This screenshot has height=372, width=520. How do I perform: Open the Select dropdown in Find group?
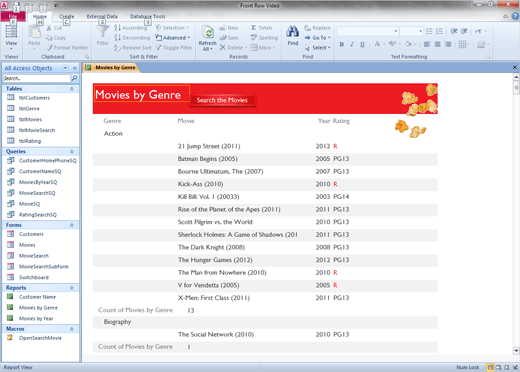[318, 48]
